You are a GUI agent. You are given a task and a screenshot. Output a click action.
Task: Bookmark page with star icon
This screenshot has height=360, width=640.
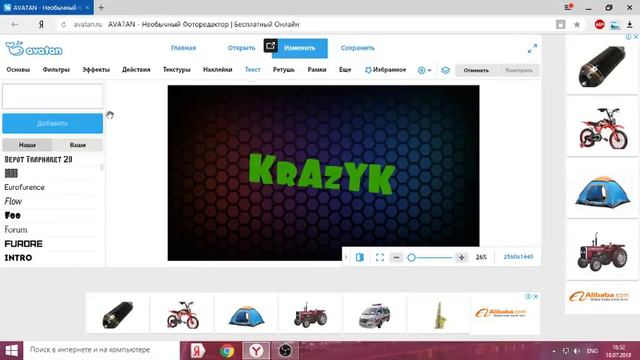click(577, 24)
